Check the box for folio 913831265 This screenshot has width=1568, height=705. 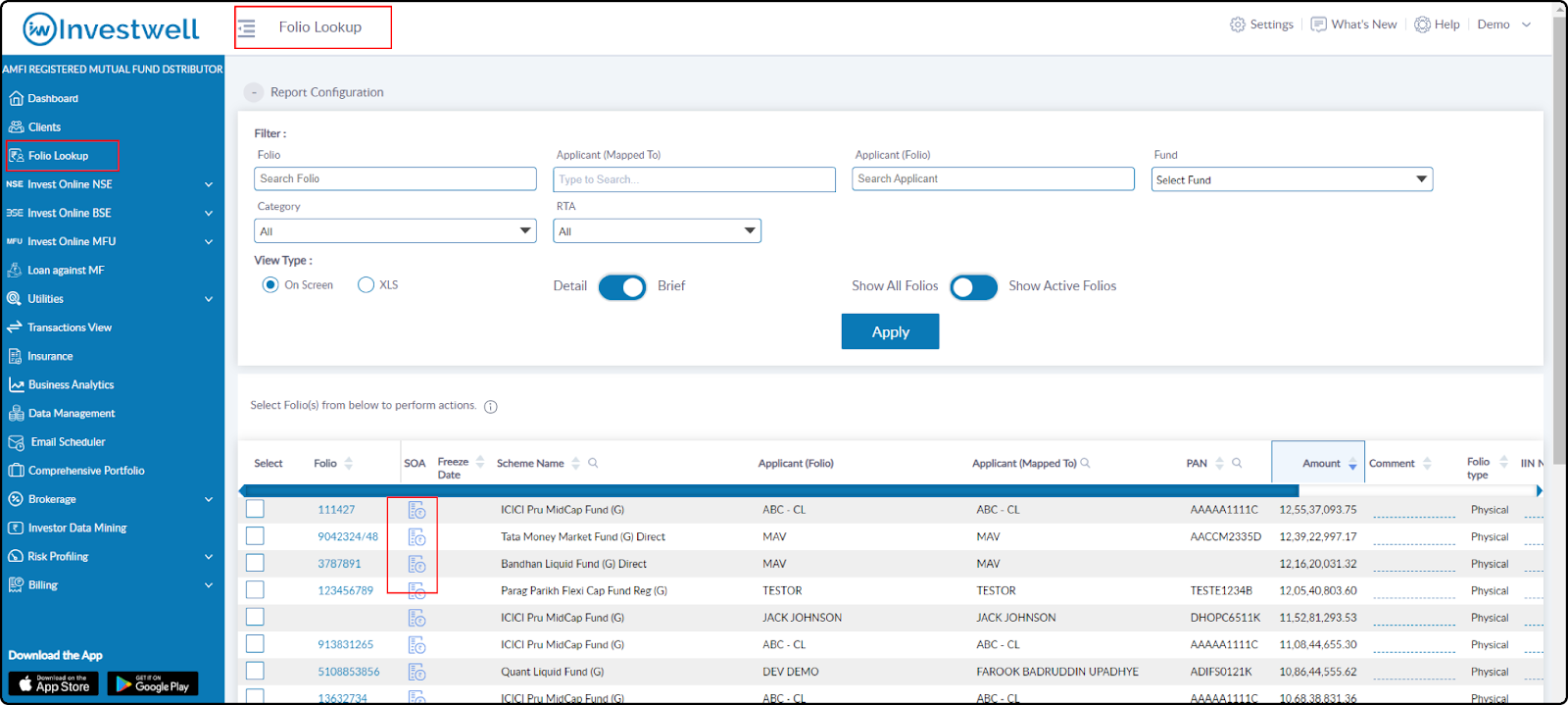[x=255, y=643]
